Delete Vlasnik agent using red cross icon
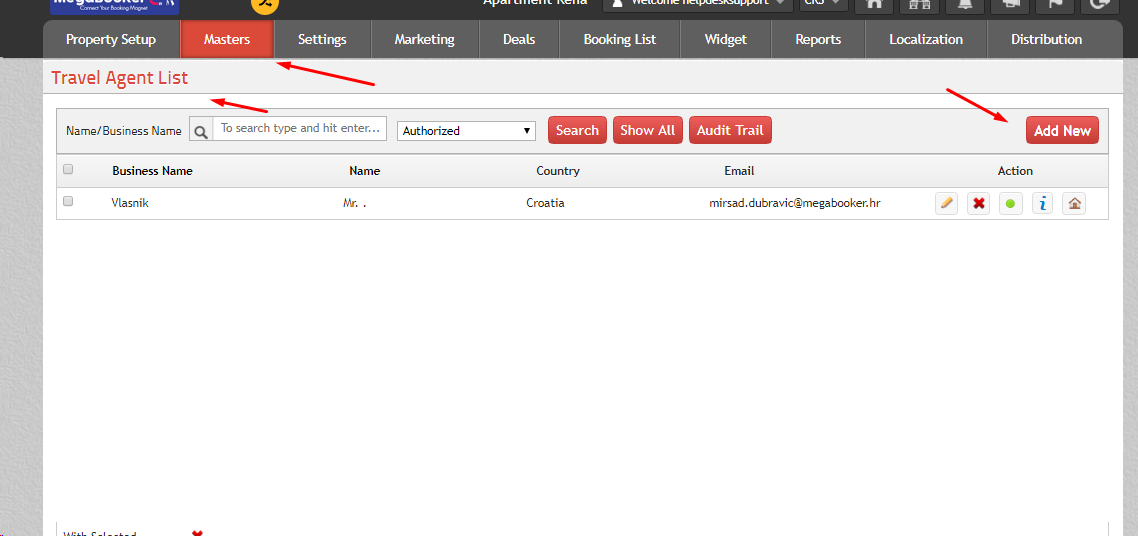1138x536 pixels. coord(978,204)
